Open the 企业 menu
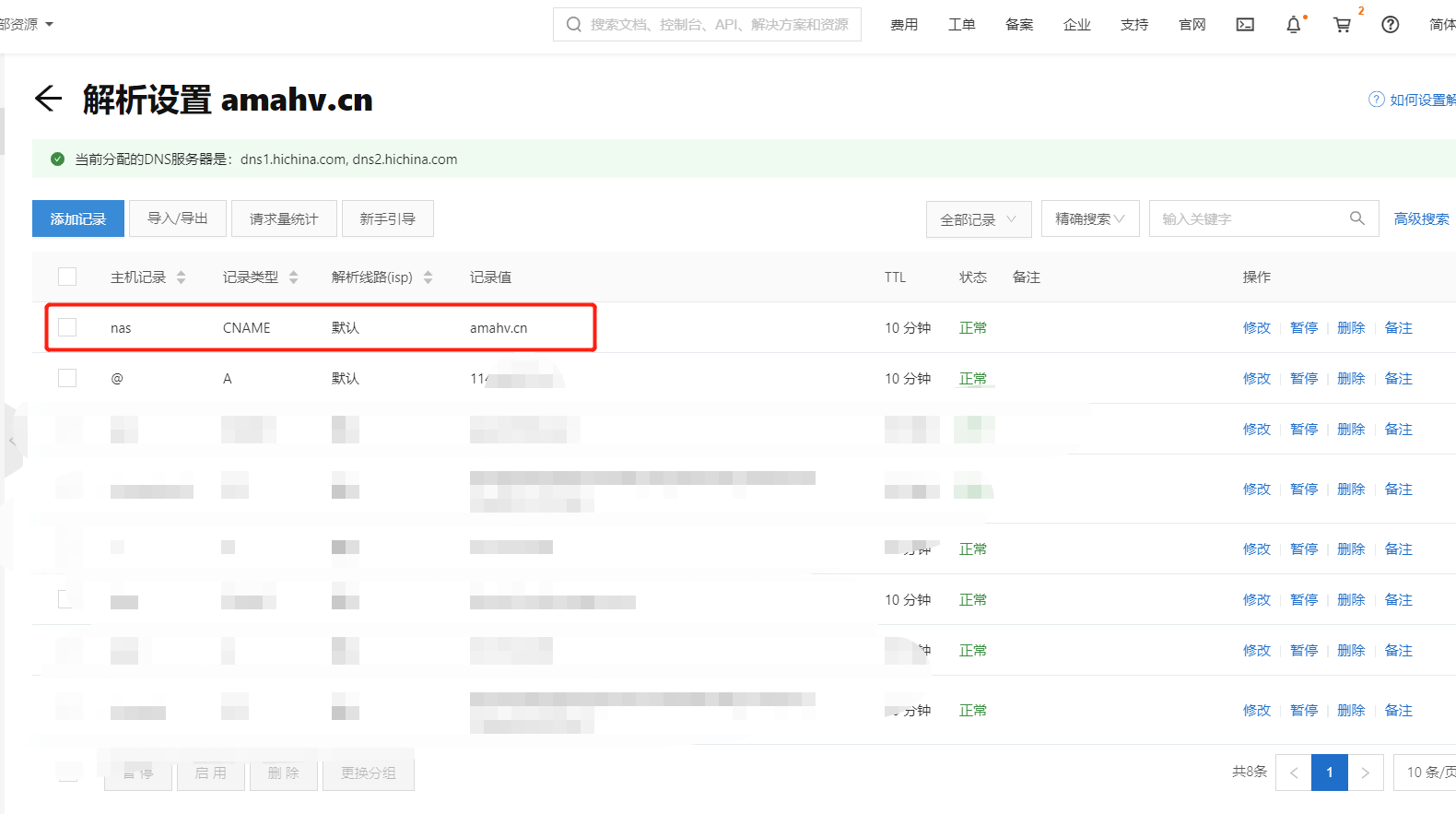This screenshot has height=814, width=1456. [x=1076, y=25]
